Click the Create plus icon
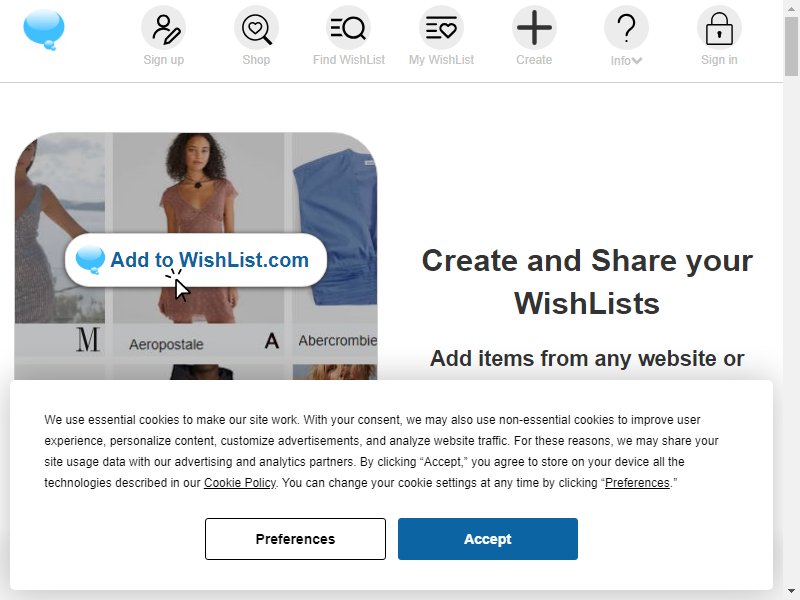Viewport: 800px width, 600px height. (534, 28)
